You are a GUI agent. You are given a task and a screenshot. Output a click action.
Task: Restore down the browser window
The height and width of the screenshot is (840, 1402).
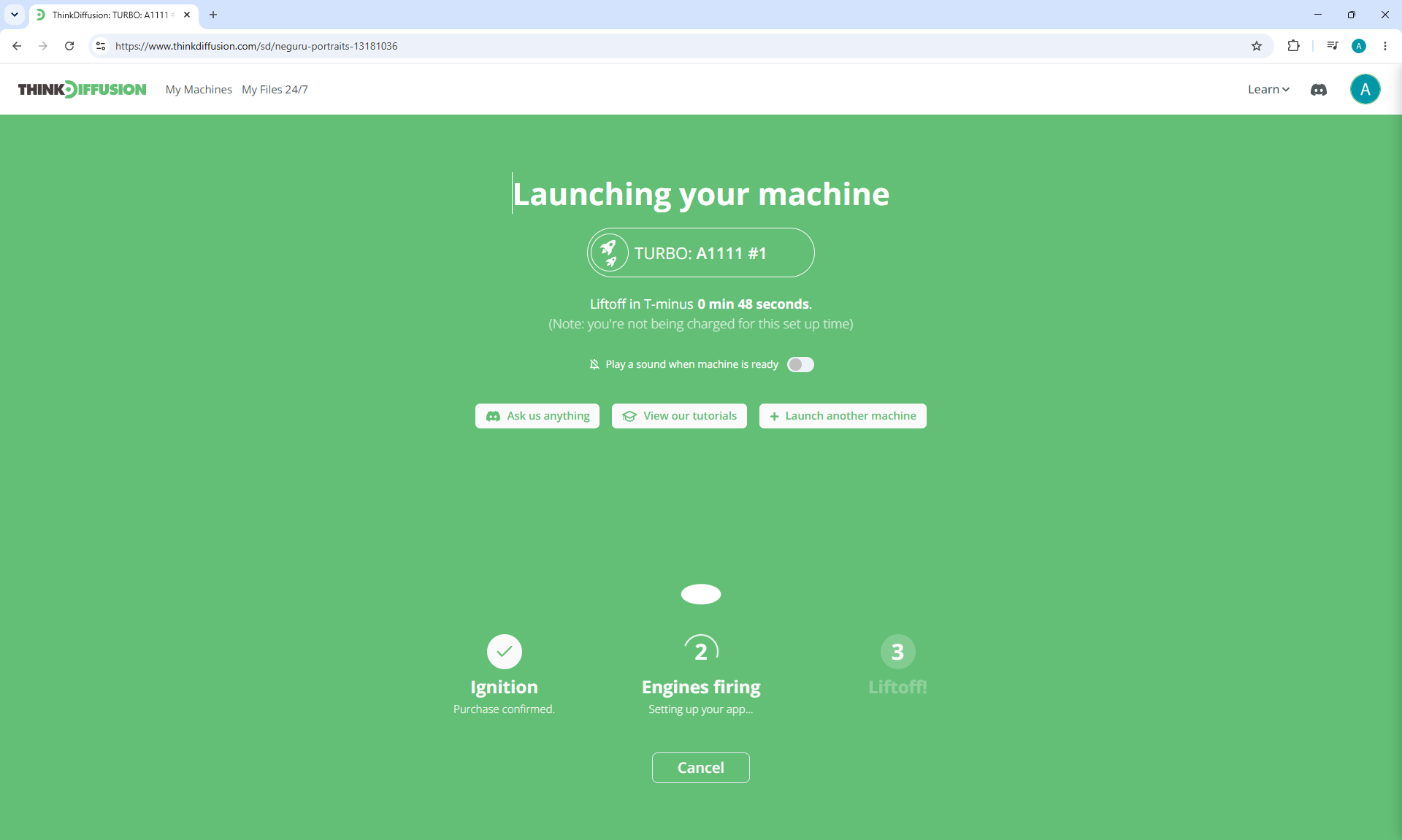(1352, 15)
